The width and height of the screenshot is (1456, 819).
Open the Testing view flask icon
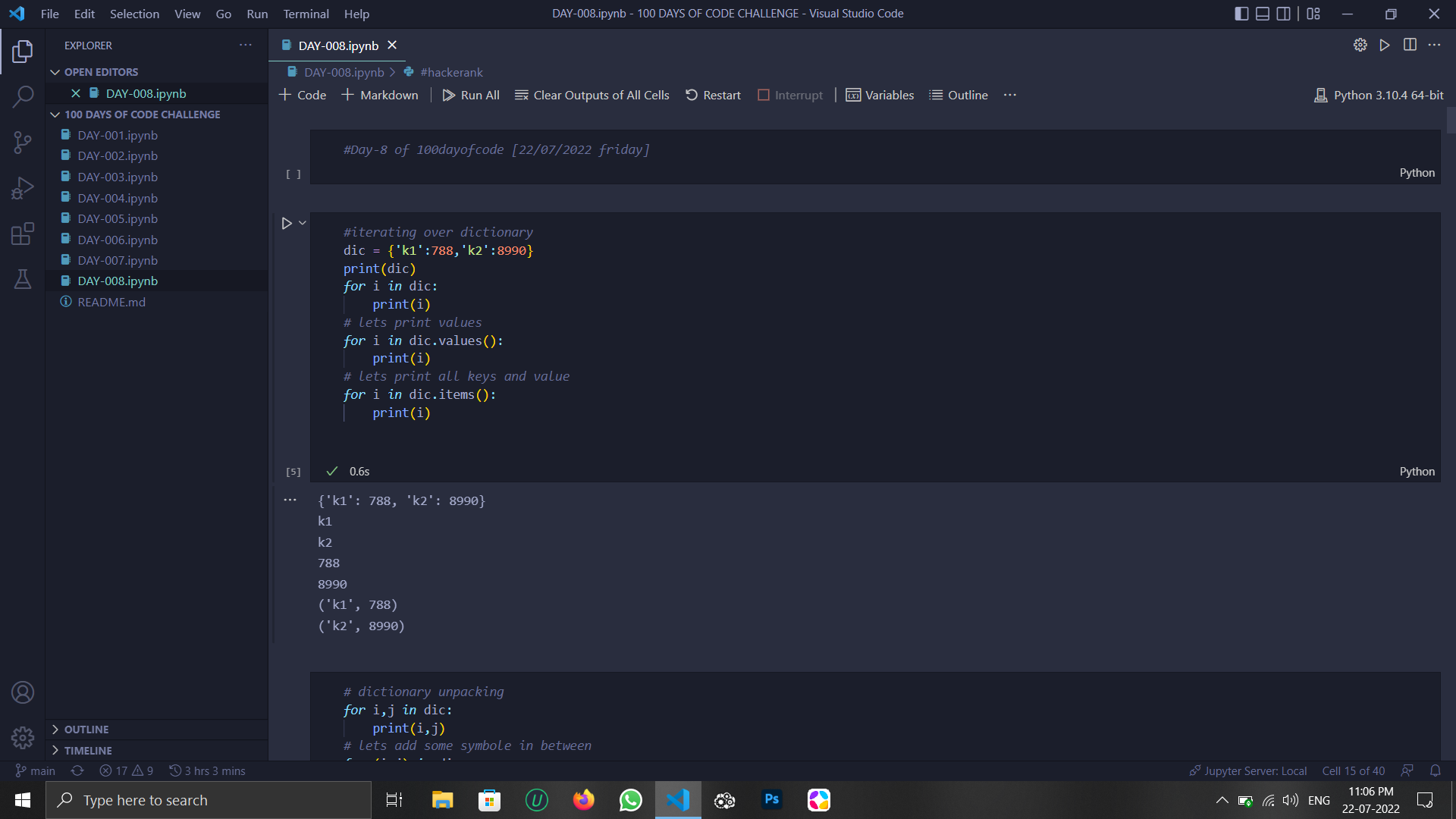coord(23,279)
